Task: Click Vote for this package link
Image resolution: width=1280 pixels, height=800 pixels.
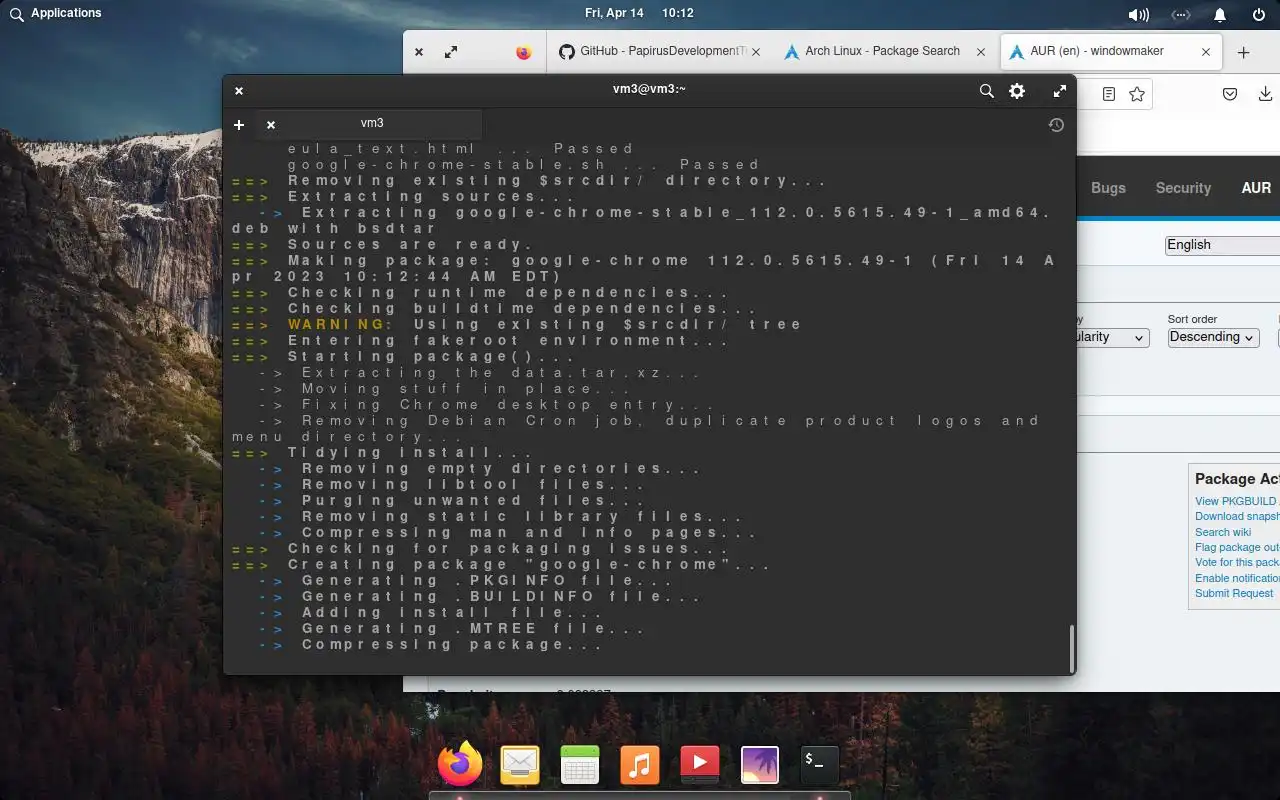Action: 1237,562
